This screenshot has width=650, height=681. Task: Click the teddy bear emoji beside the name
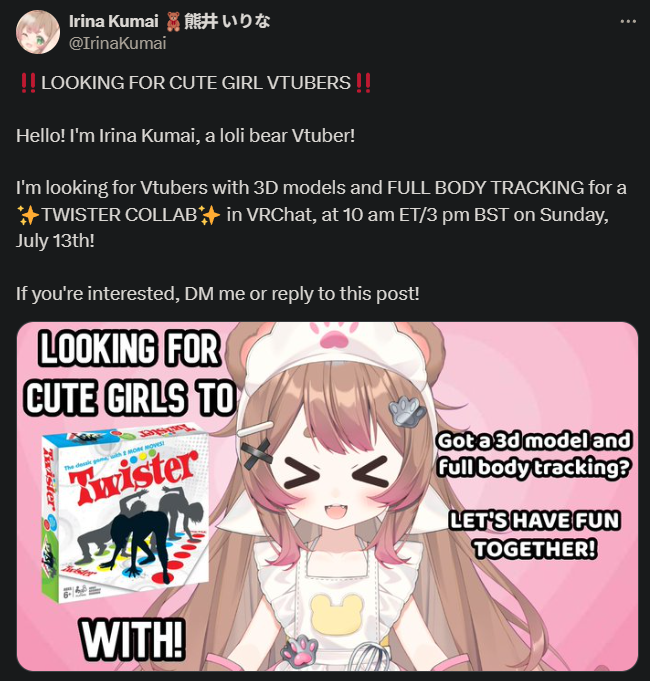point(173,22)
